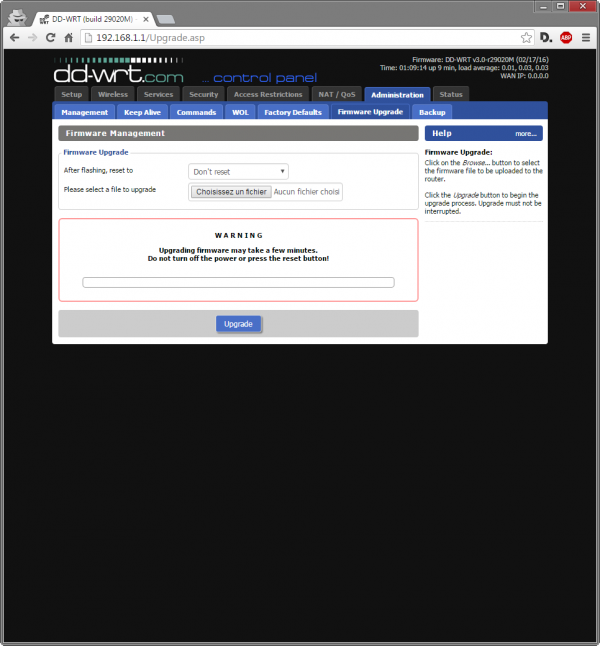Expand the 'Don't reset' dropdown

coord(238,171)
